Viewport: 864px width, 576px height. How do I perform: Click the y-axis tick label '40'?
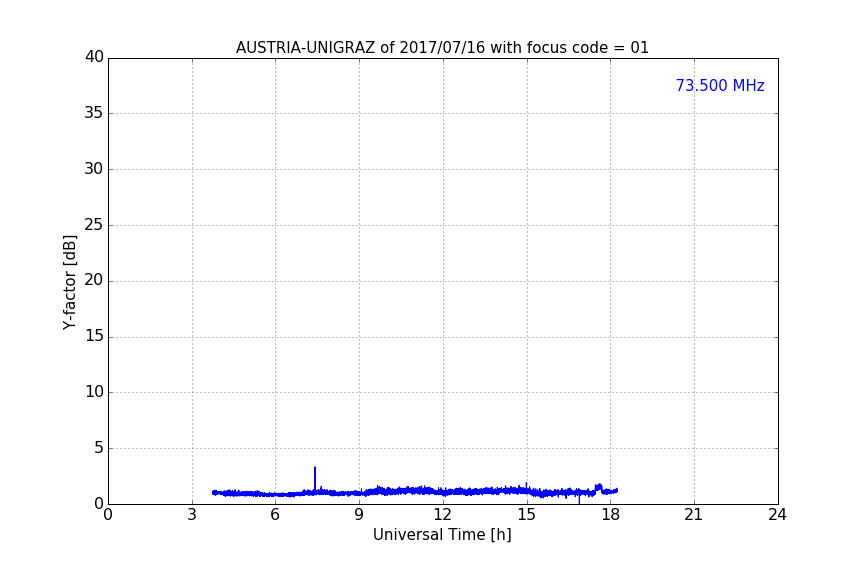click(x=94, y=57)
